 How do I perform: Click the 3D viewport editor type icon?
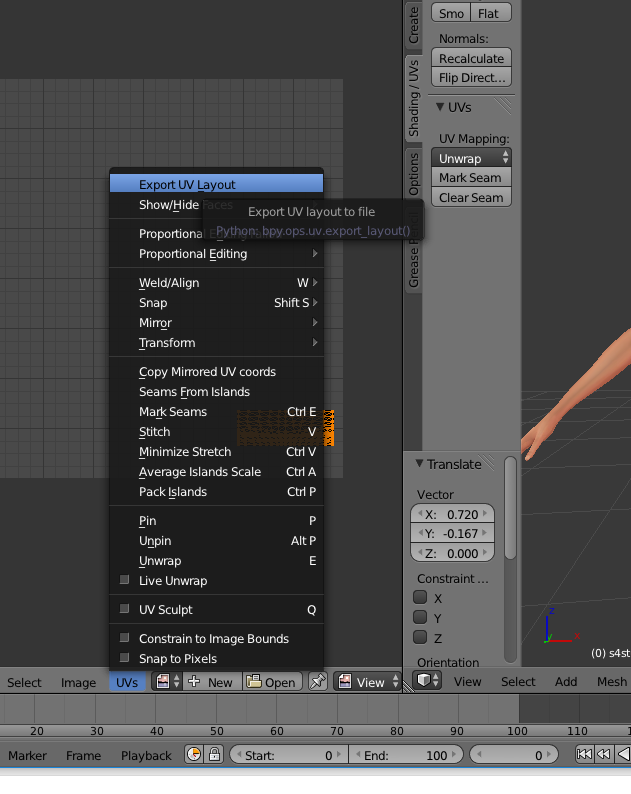[428, 681]
